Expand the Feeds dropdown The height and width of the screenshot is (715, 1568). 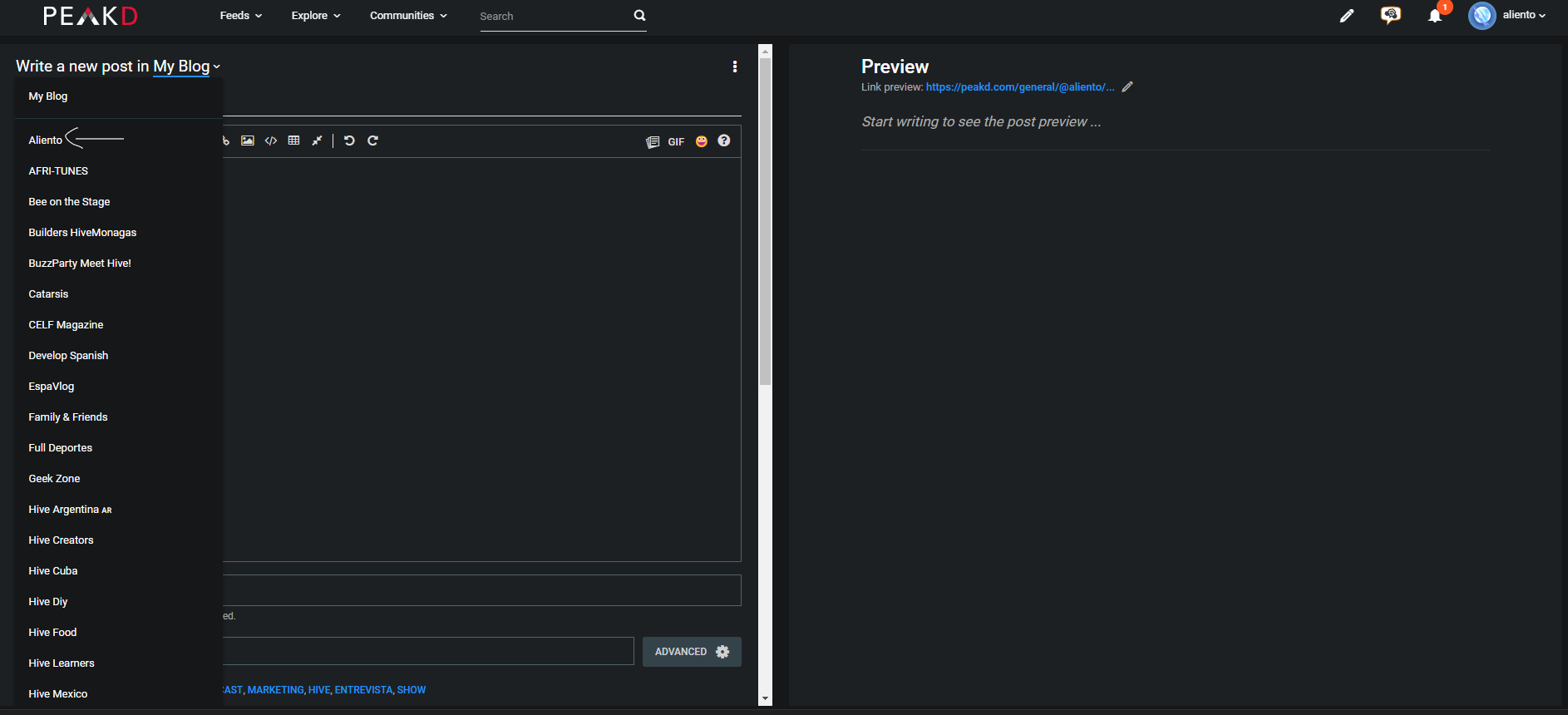coord(241,15)
